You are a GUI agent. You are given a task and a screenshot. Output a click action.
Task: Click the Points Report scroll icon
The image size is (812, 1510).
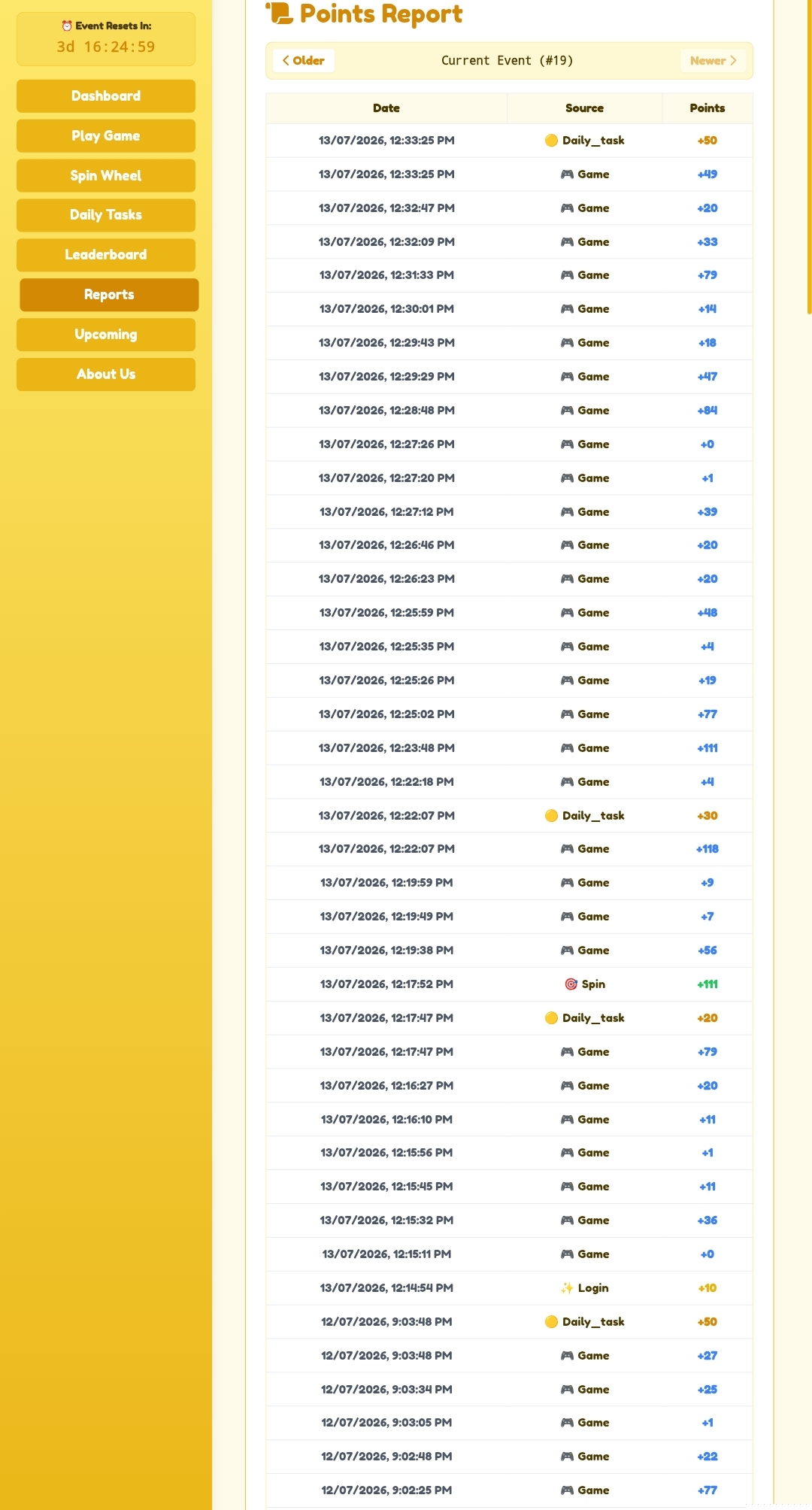280,13
